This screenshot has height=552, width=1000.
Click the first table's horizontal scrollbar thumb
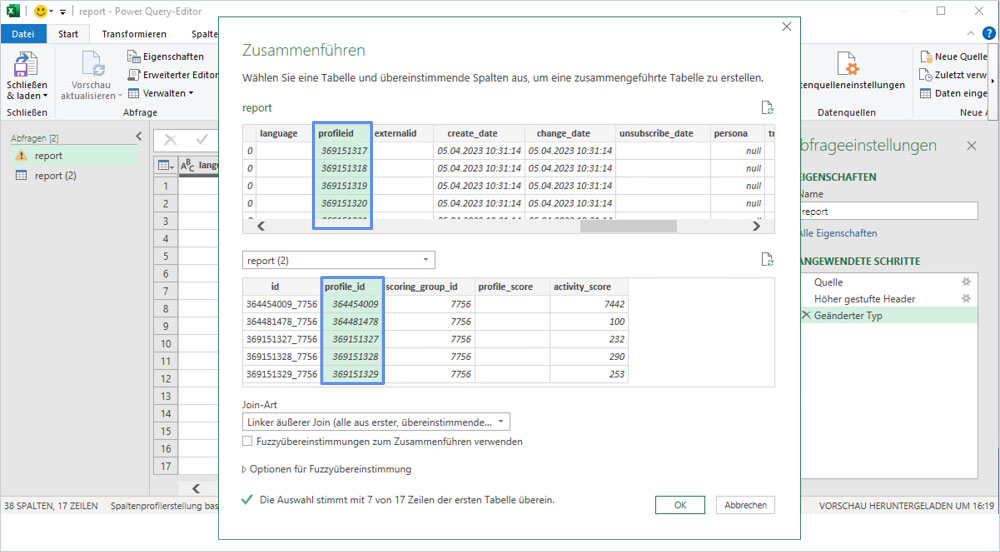(628, 226)
